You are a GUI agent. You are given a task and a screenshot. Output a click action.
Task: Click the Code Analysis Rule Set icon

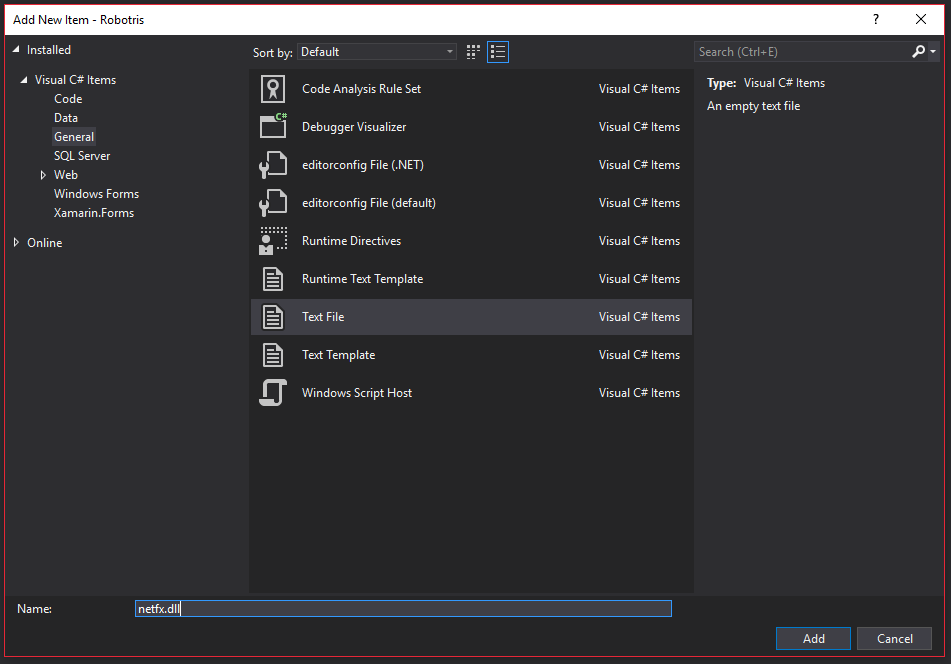273,89
